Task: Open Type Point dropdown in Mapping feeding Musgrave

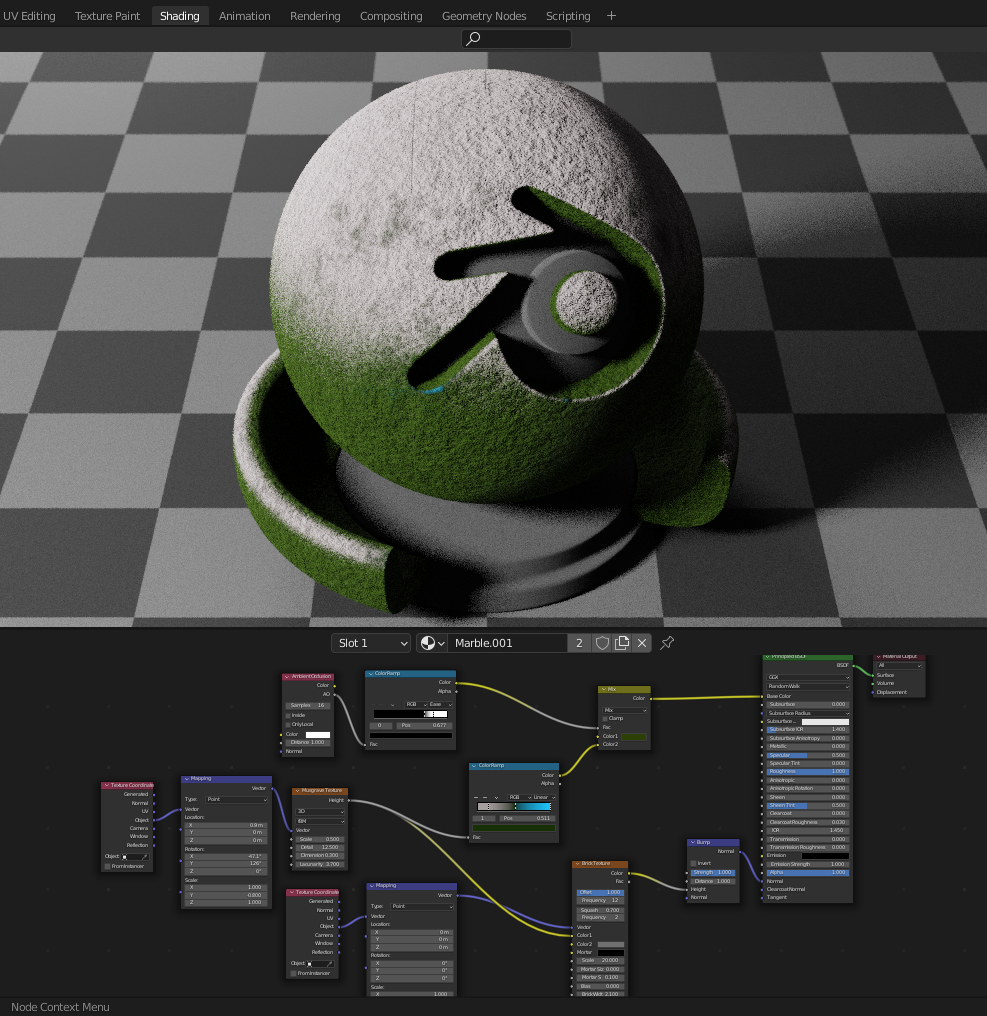Action: point(237,800)
